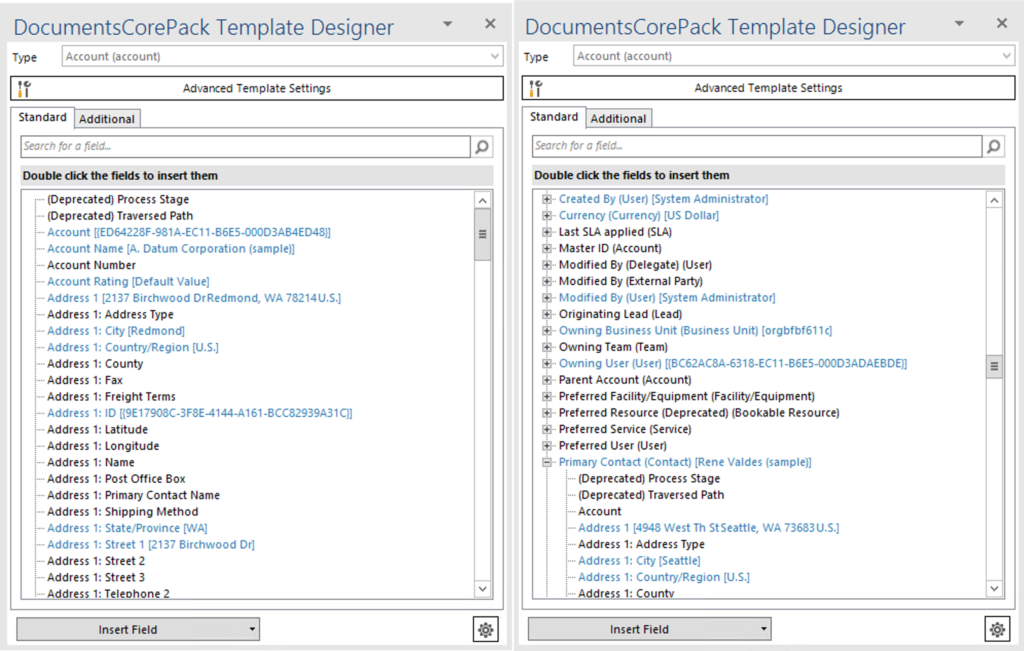The image size is (1024, 651).
Task: Click the search magnifier icon in the right panel
Action: click(994, 146)
